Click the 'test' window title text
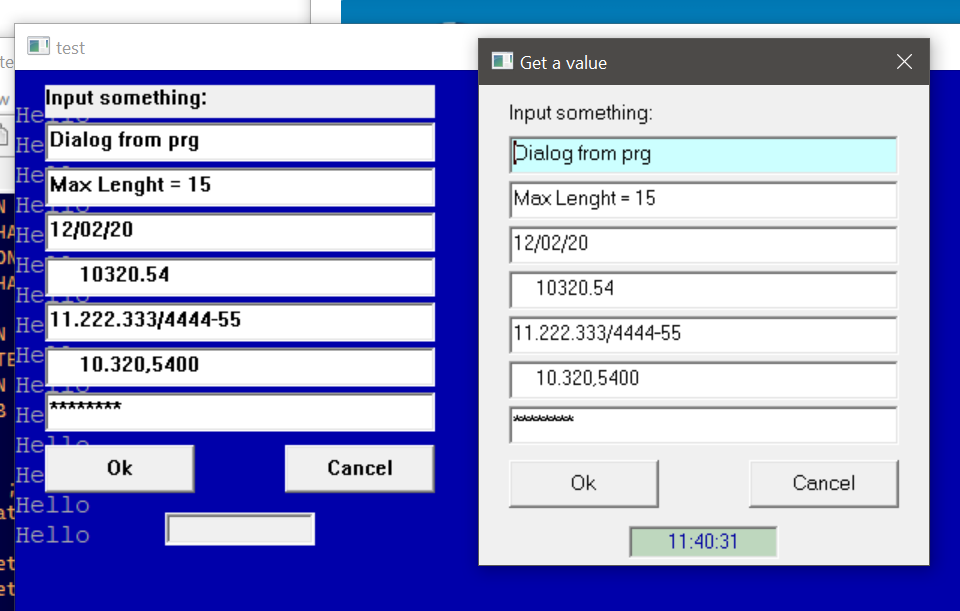Viewport: 960px width, 611px height. (70, 48)
